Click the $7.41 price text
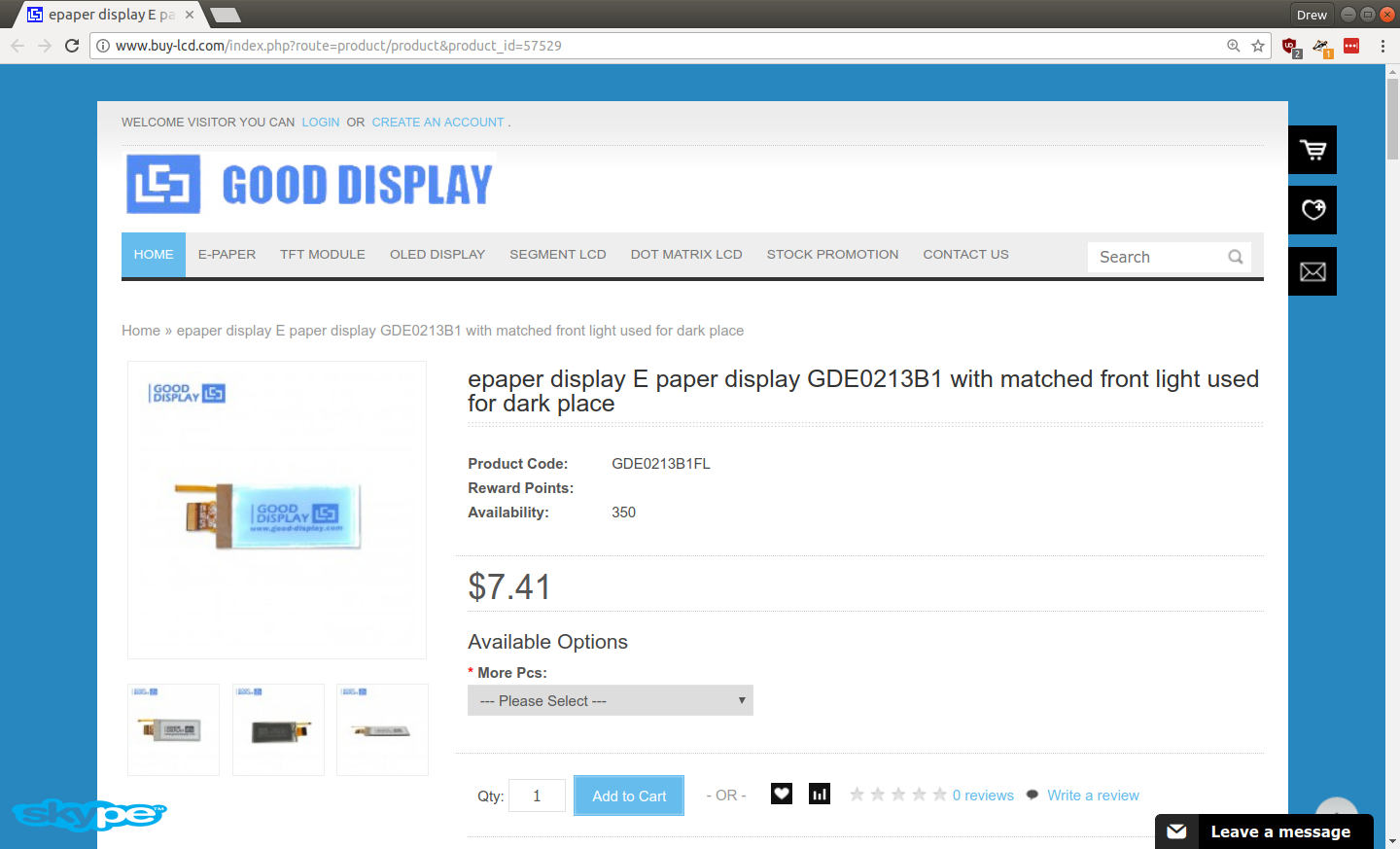 tap(509, 587)
